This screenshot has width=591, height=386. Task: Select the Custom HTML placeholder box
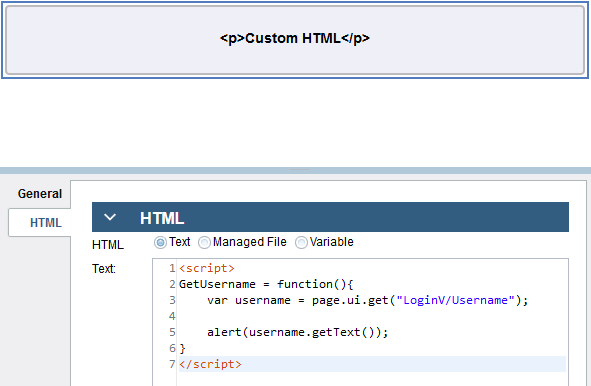pyautogui.click(x=295, y=40)
